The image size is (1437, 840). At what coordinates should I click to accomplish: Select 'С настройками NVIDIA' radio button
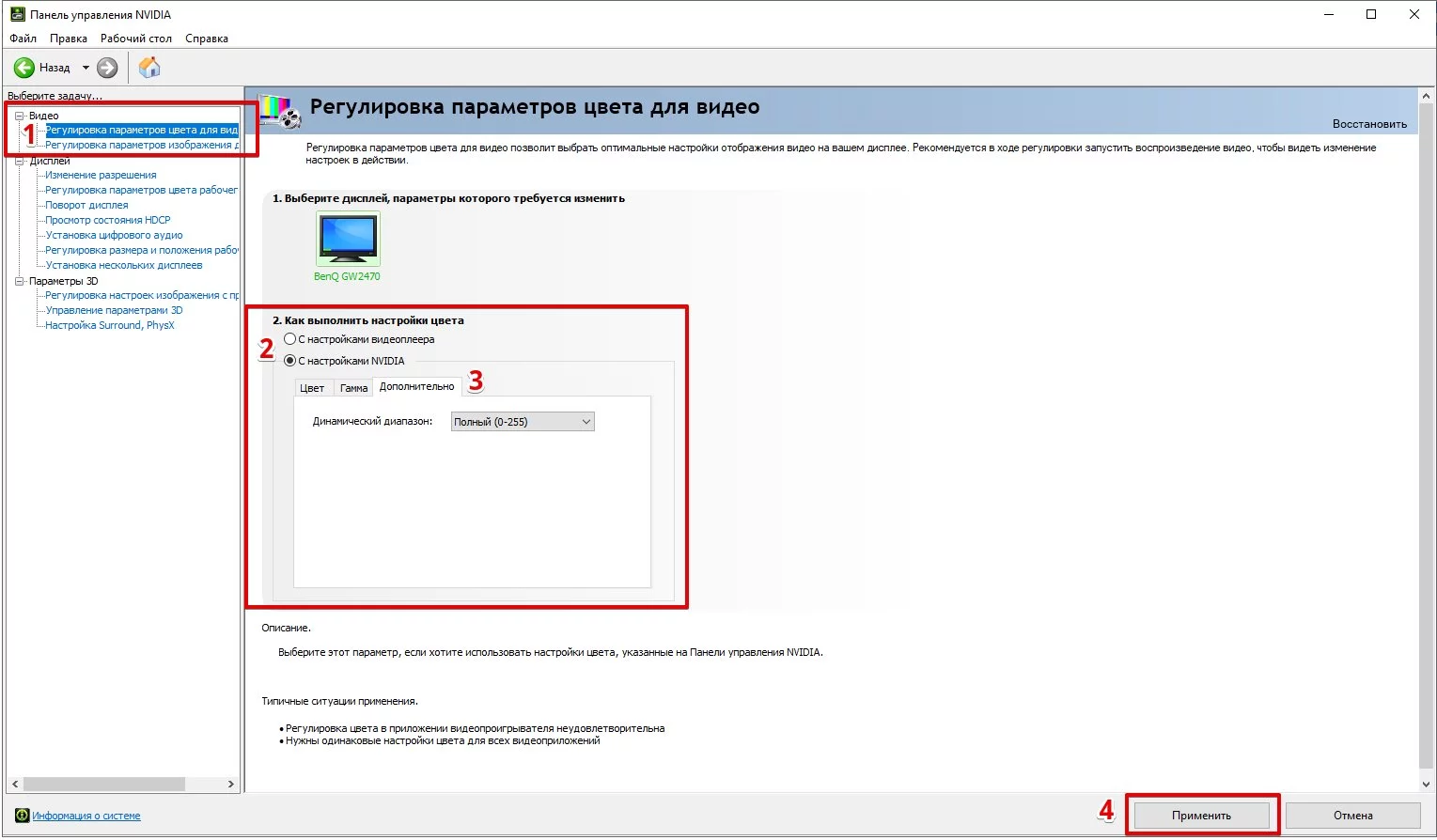coord(289,361)
